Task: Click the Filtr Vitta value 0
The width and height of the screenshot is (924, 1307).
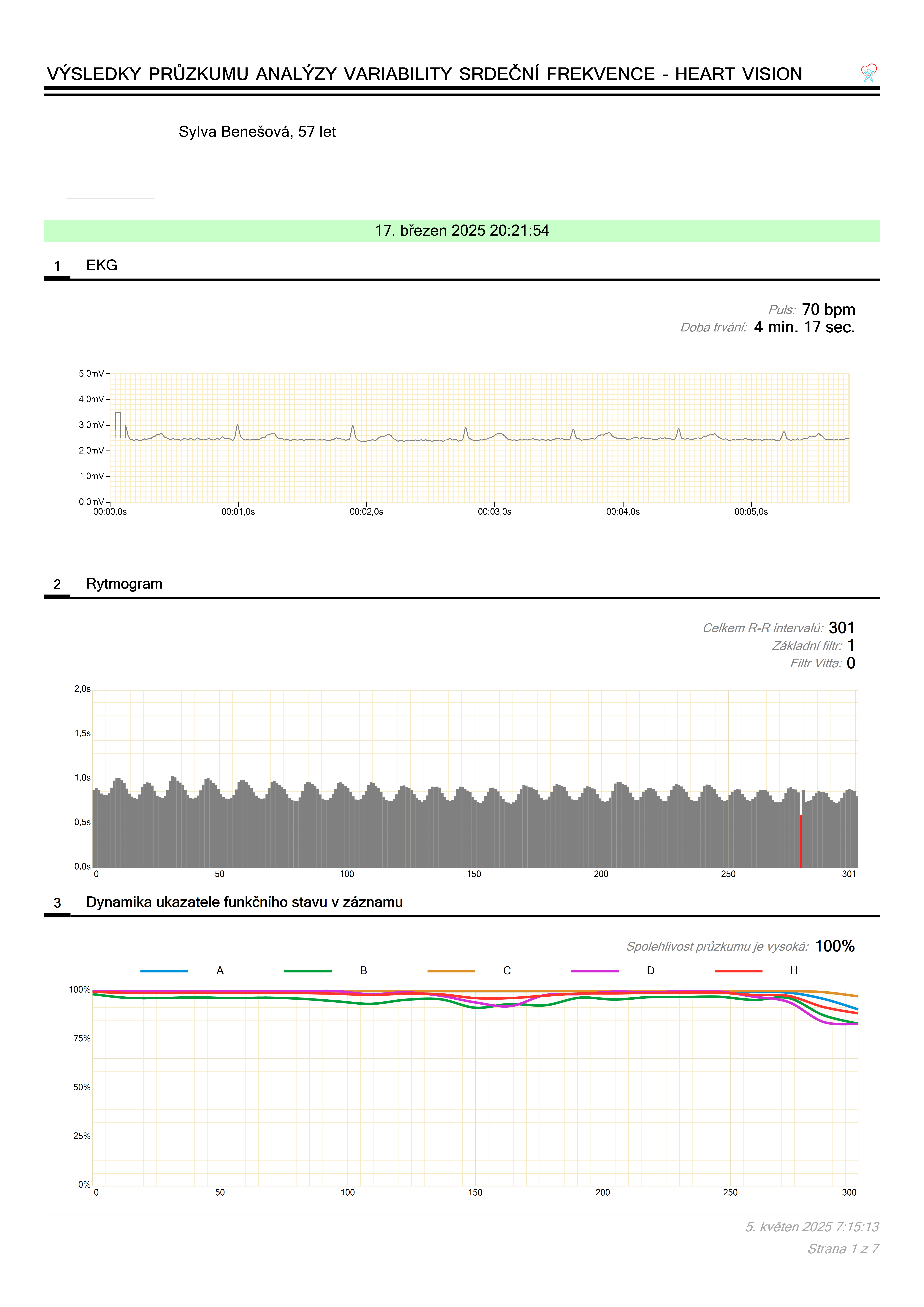Action: (851, 663)
